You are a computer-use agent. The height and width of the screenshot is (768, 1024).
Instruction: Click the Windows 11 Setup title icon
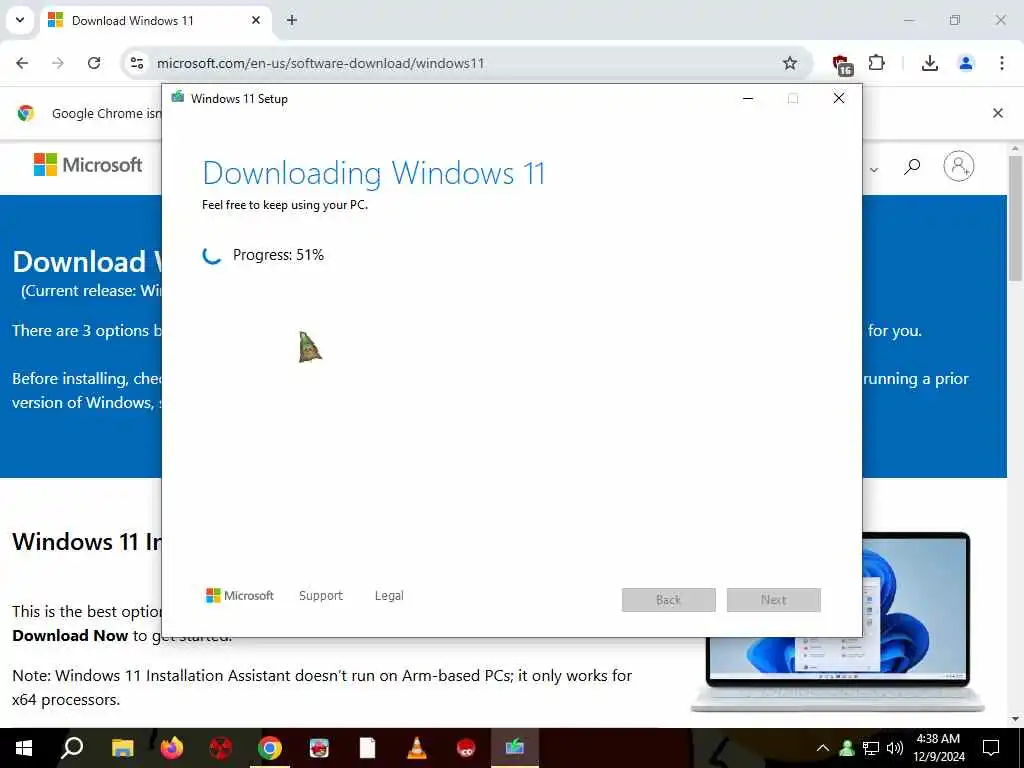[x=177, y=98]
